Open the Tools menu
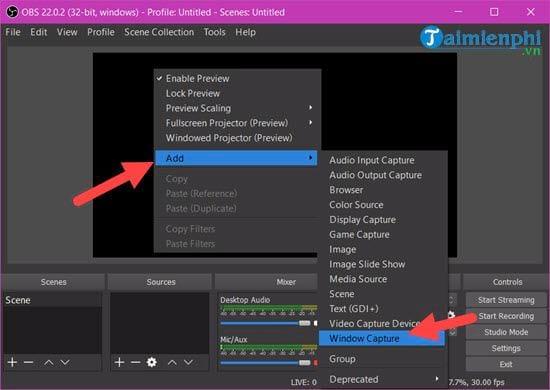Image resolution: width=550 pixels, height=390 pixels. pyautogui.click(x=214, y=32)
